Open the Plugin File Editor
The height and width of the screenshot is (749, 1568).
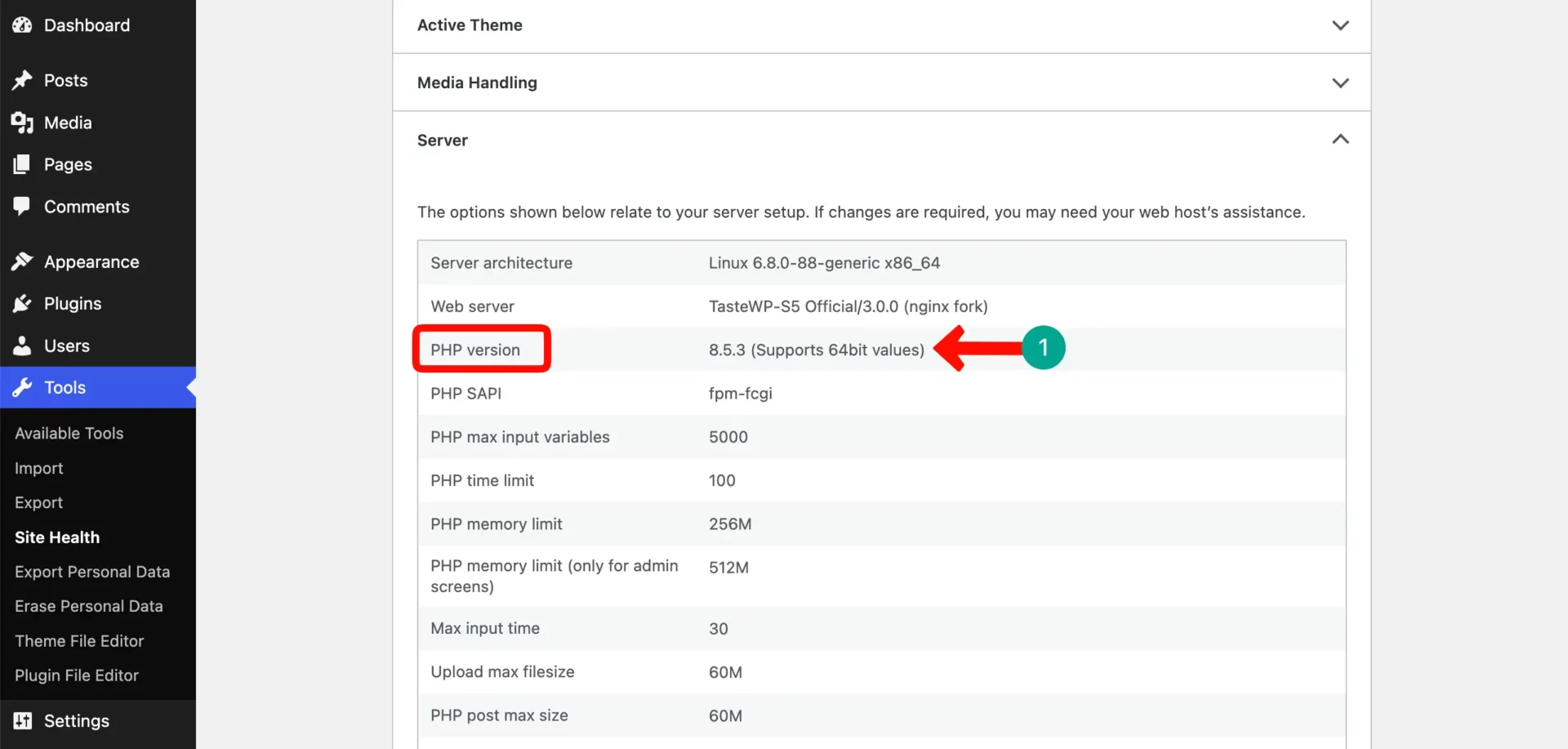click(x=76, y=675)
